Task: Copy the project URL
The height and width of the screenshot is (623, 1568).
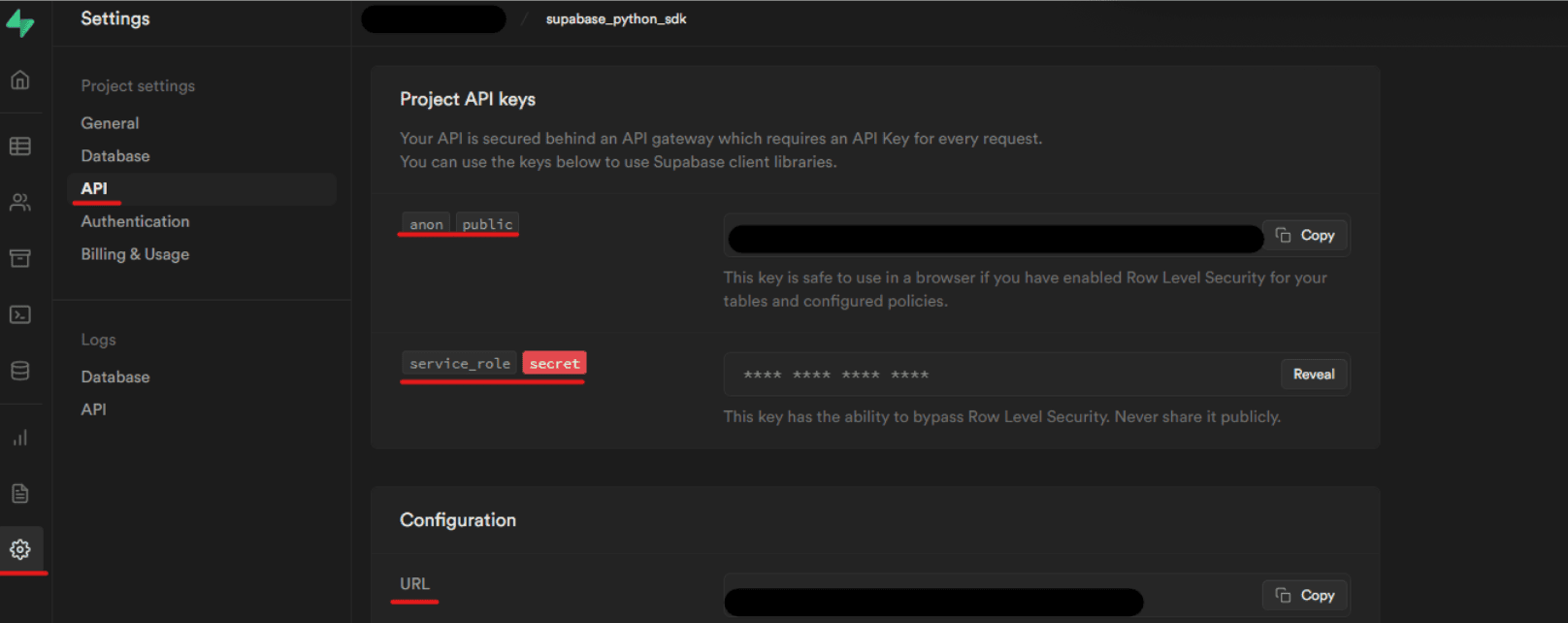Action: [1305, 595]
